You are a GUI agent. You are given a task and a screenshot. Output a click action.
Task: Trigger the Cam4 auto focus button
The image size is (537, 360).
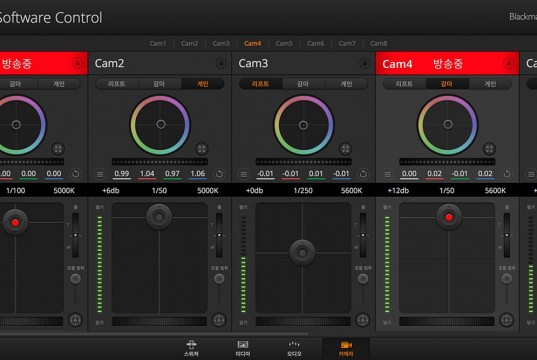click(507, 320)
